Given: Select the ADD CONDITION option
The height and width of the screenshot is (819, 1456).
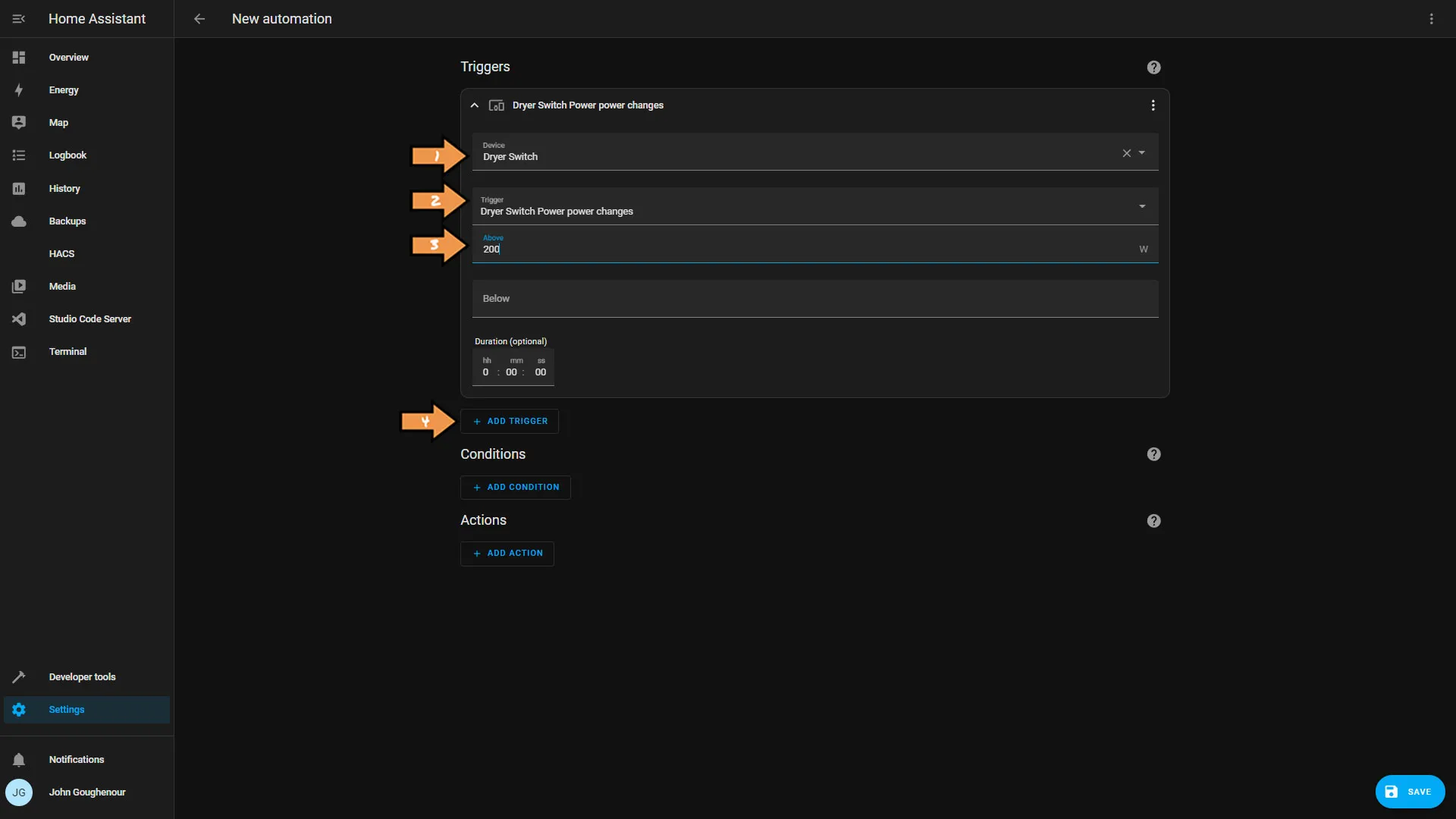Looking at the screenshot, I should point(515,487).
